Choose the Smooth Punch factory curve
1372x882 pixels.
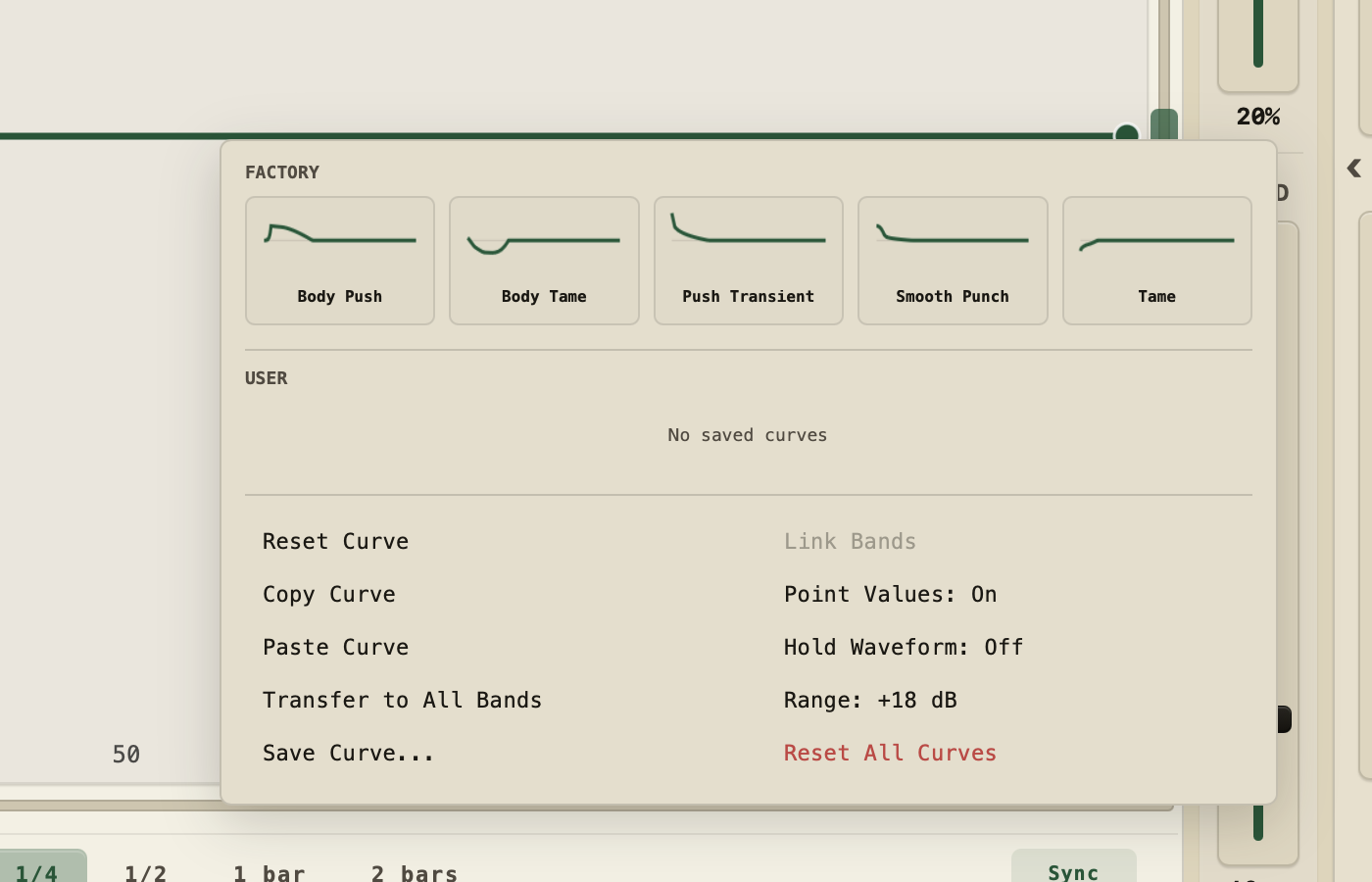(953, 261)
